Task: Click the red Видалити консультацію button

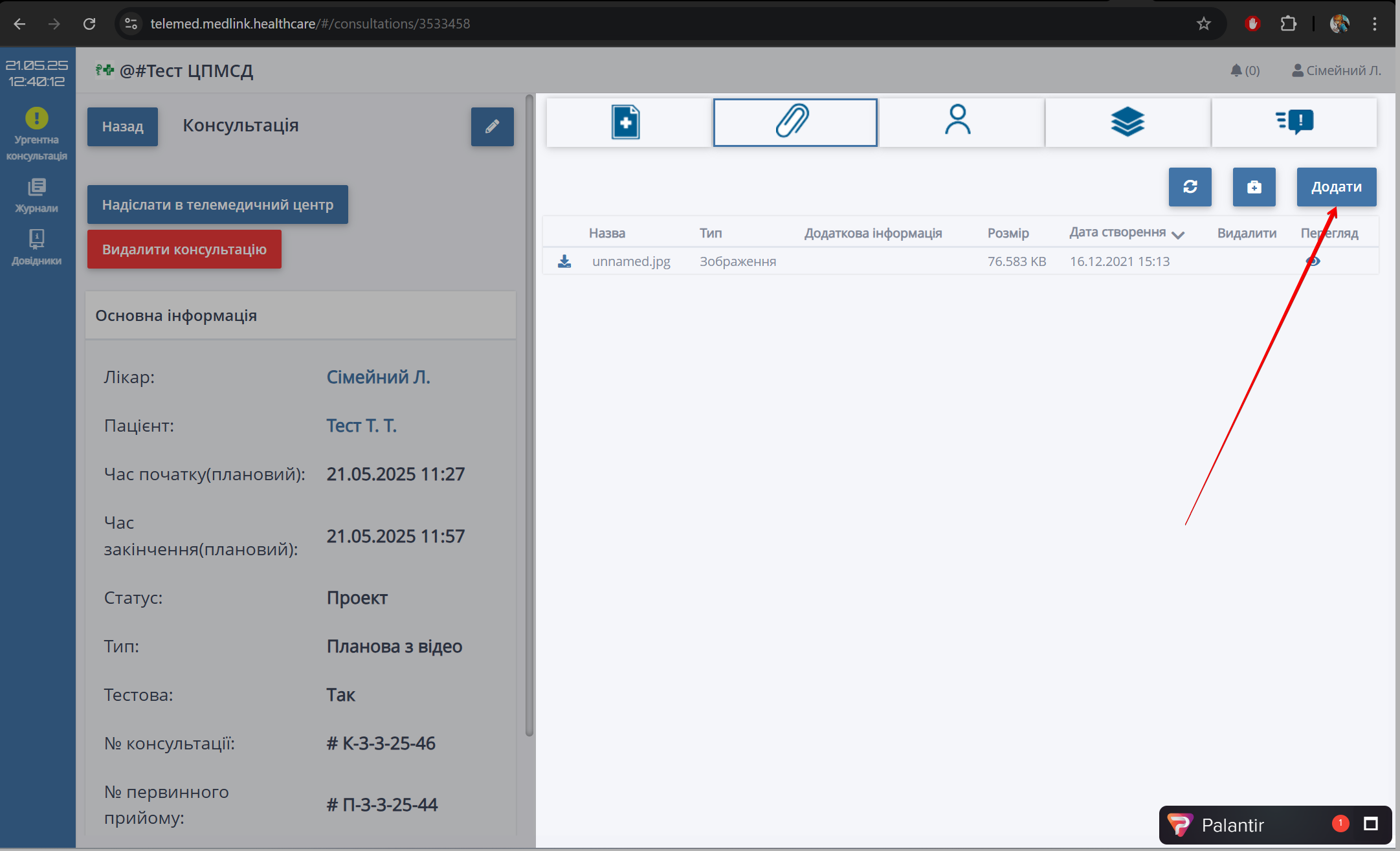Action: (184, 249)
